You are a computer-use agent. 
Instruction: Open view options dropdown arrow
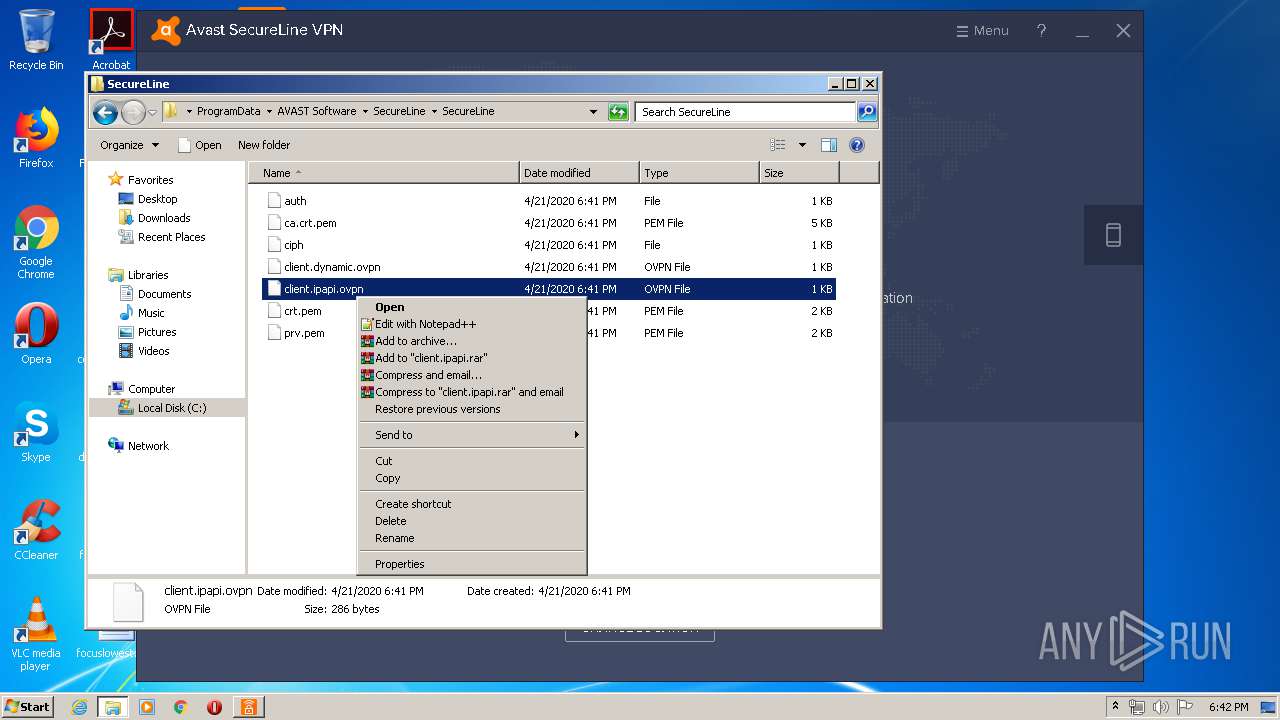tap(802, 145)
